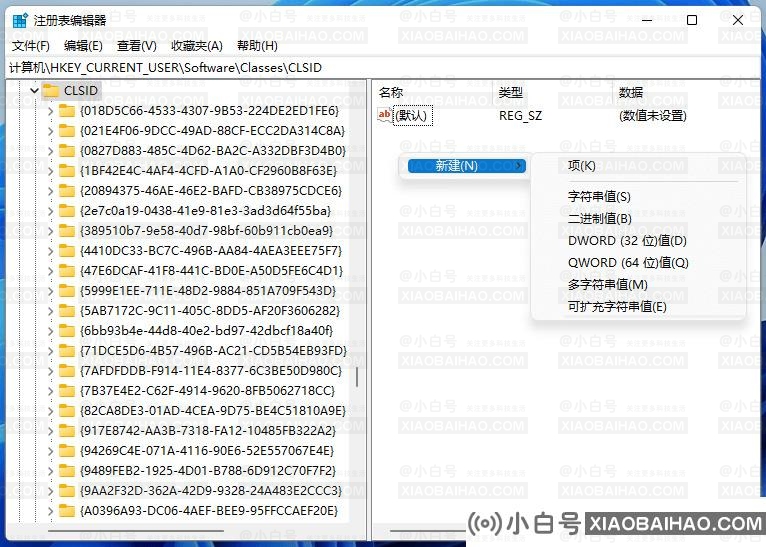
Task: Expand the {6bb93b4e-44d8-40e2-bd97-42dbcf18a40f} key
Action: (x=50, y=332)
